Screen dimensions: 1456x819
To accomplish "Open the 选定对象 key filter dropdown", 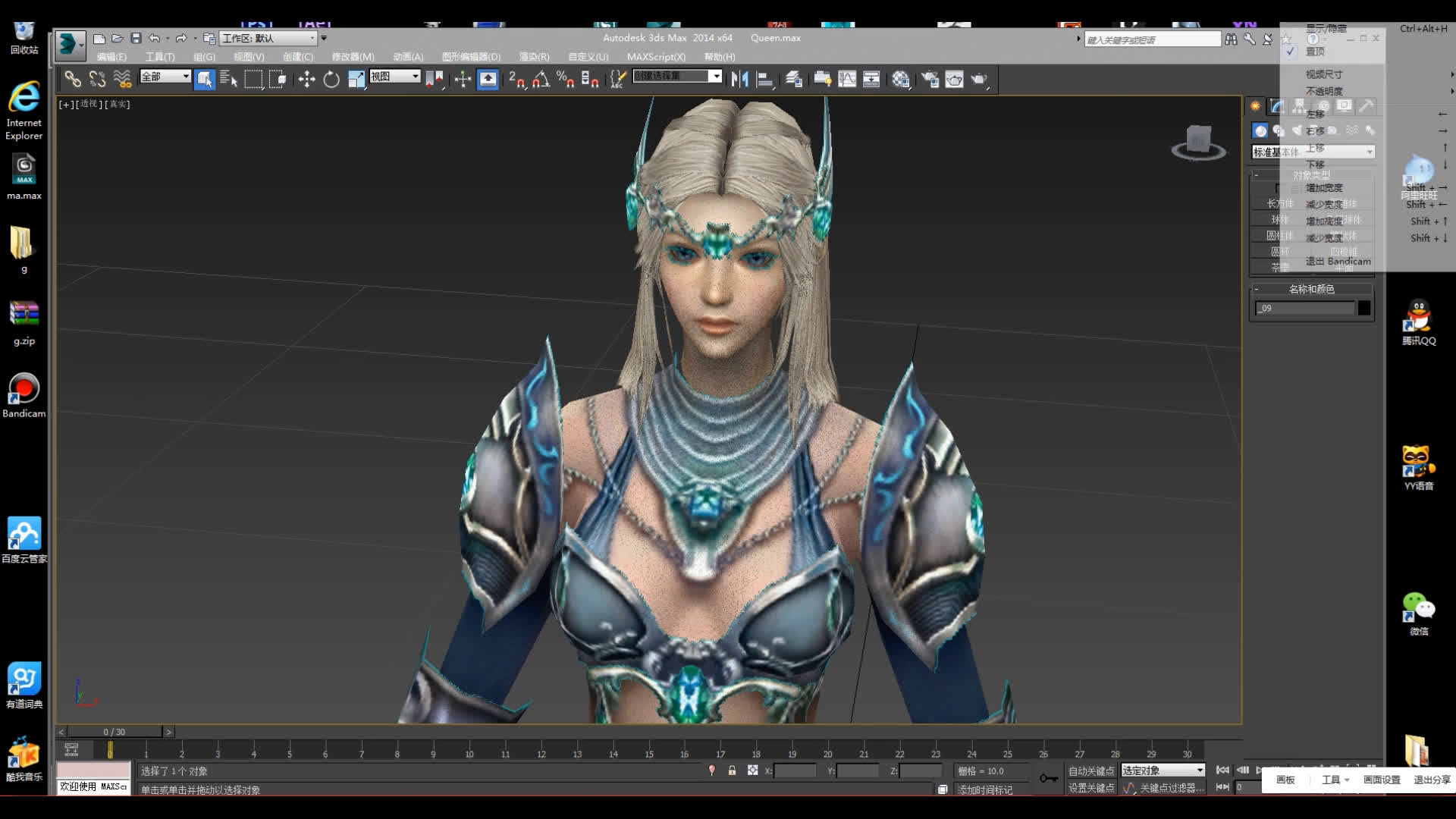I will point(1163,770).
